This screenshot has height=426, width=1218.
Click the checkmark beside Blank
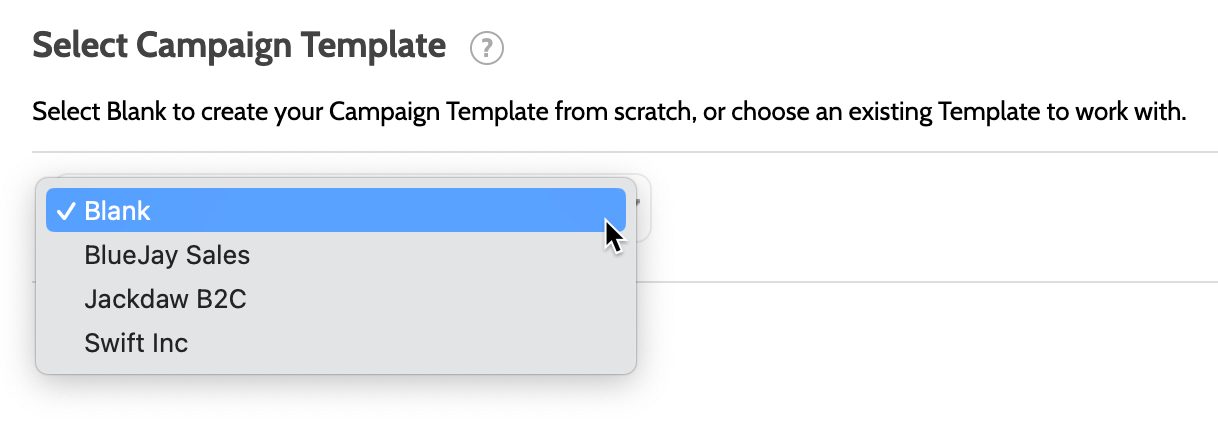point(67,211)
